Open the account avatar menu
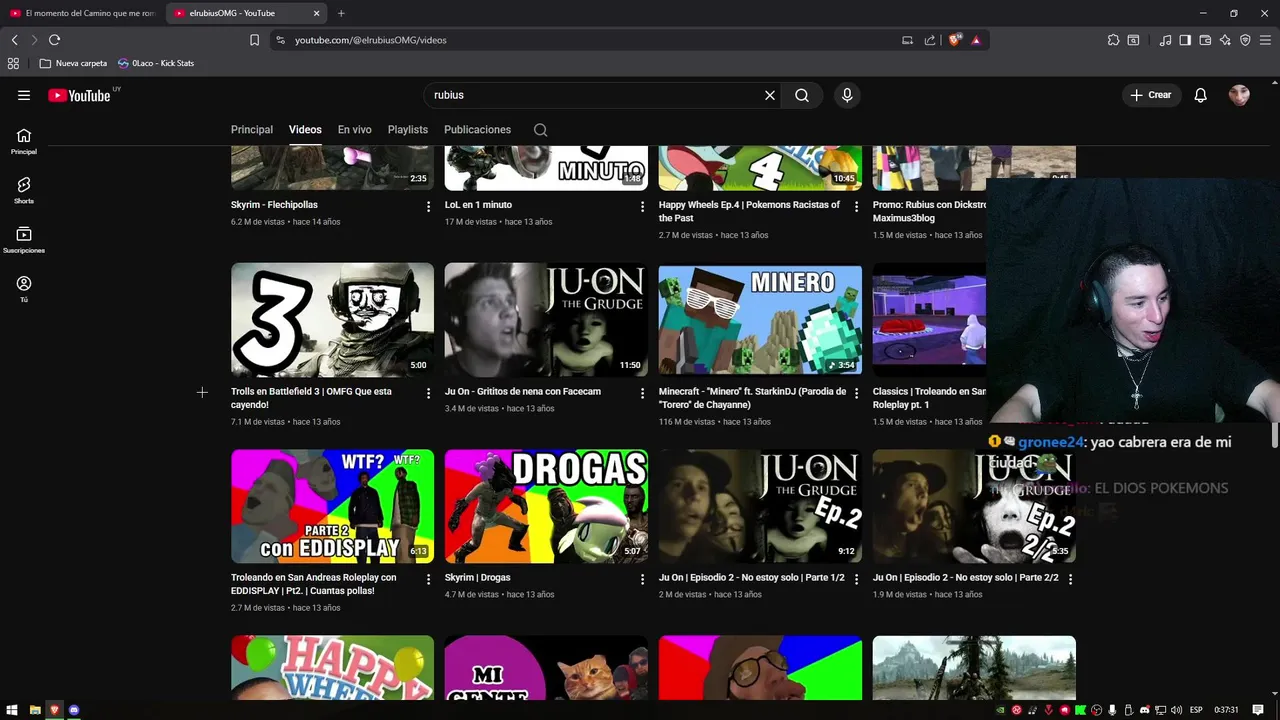The width and height of the screenshot is (1280, 720). coord(1239,95)
